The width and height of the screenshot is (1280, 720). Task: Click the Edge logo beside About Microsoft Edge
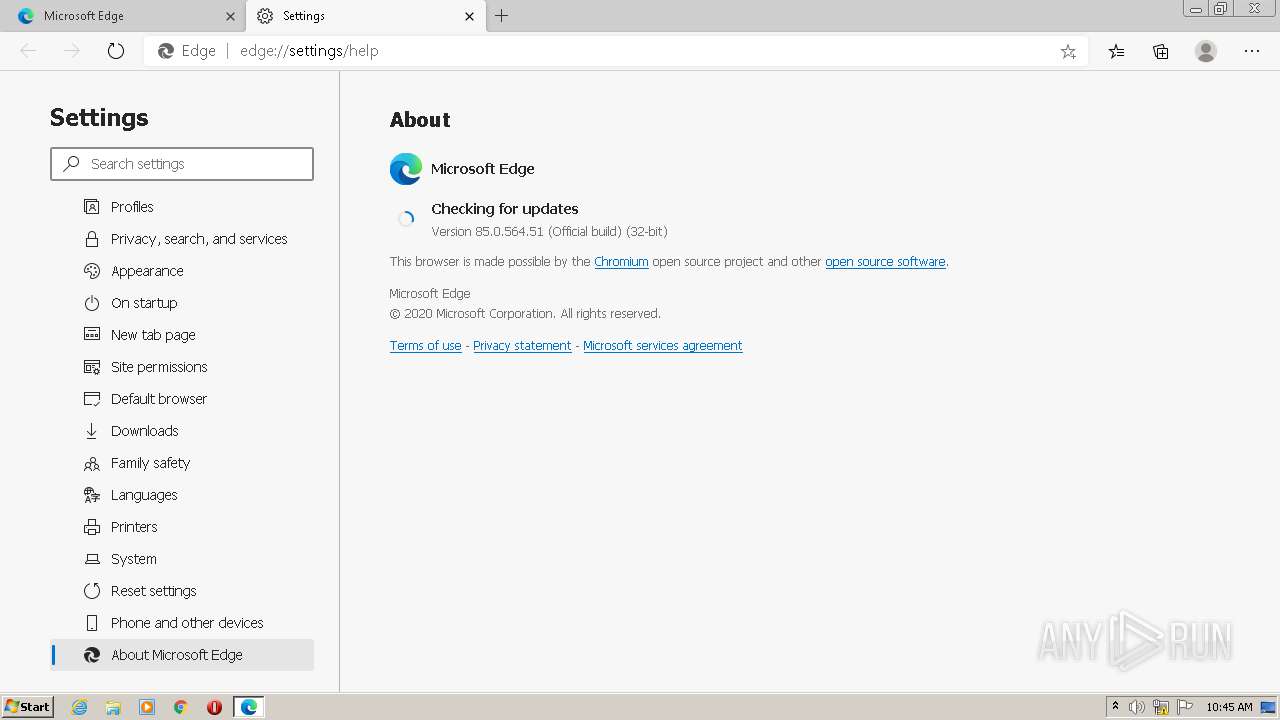[92, 655]
